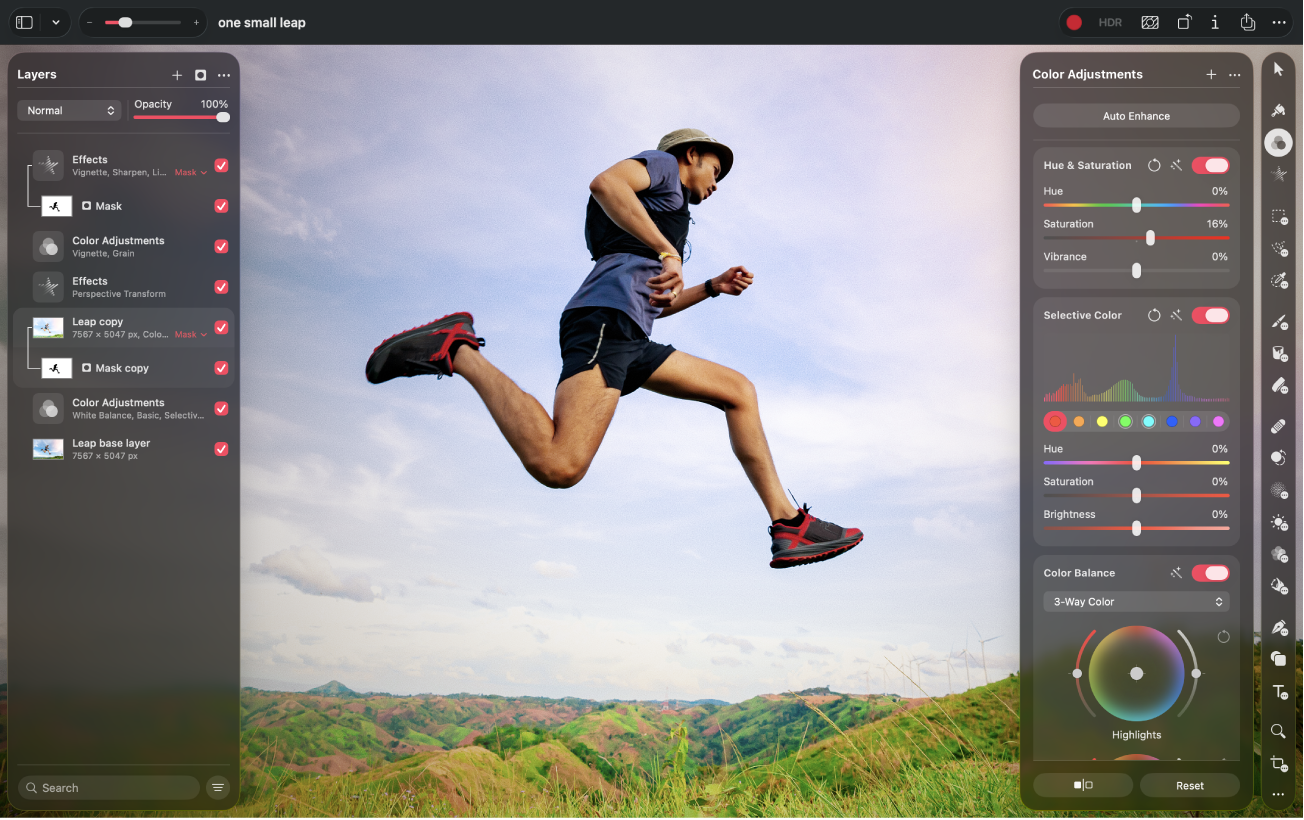Reset Hue & Saturation adjustment
The image size is (1304, 820).
[1154, 165]
